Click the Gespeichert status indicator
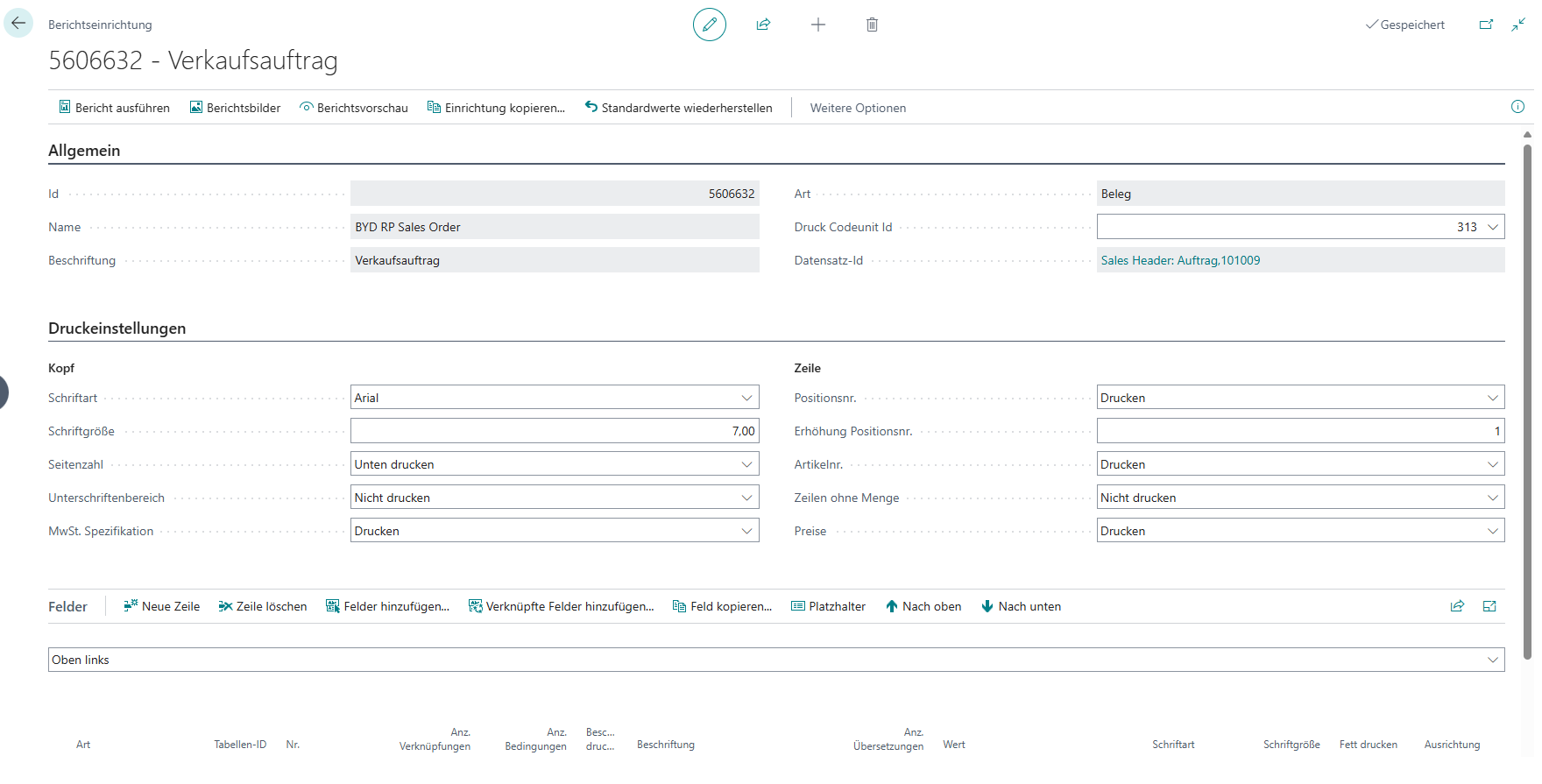The image size is (1542, 784). tap(1405, 25)
